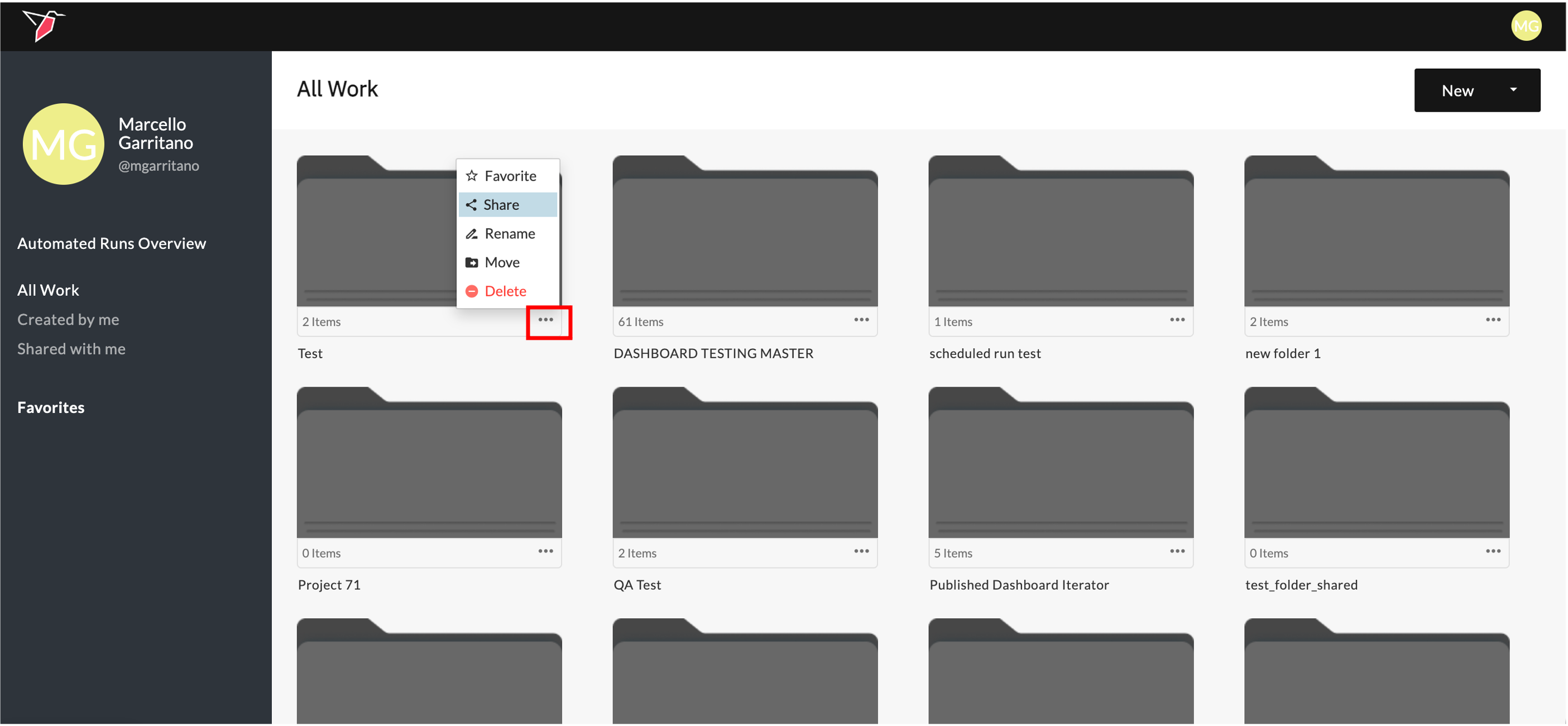Expand the New button dropdown arrow

coord(1513,90)
